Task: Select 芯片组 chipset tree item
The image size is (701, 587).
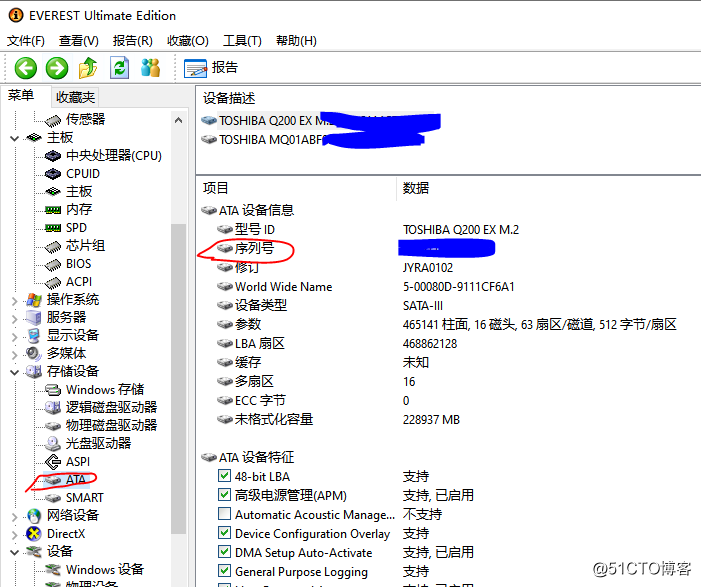Action: pyautogui.click(x=85, y=245)
